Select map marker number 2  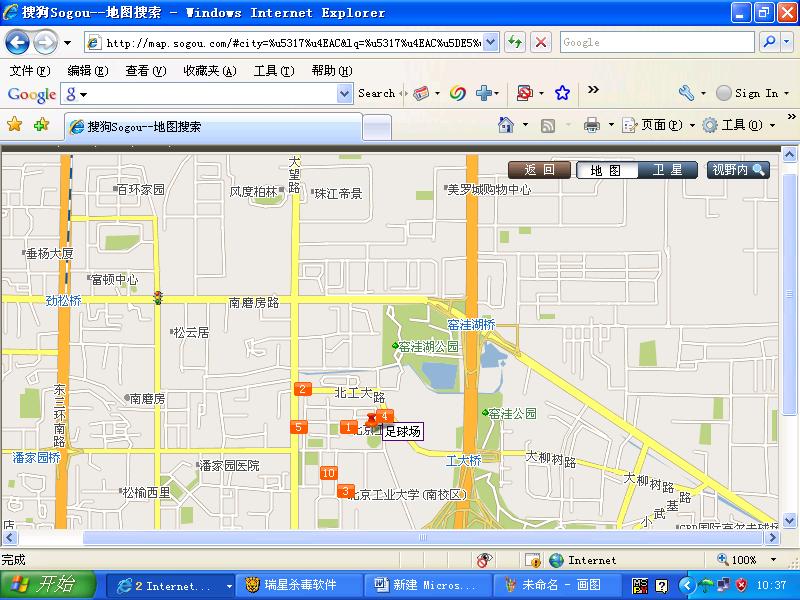pos(302,389)
